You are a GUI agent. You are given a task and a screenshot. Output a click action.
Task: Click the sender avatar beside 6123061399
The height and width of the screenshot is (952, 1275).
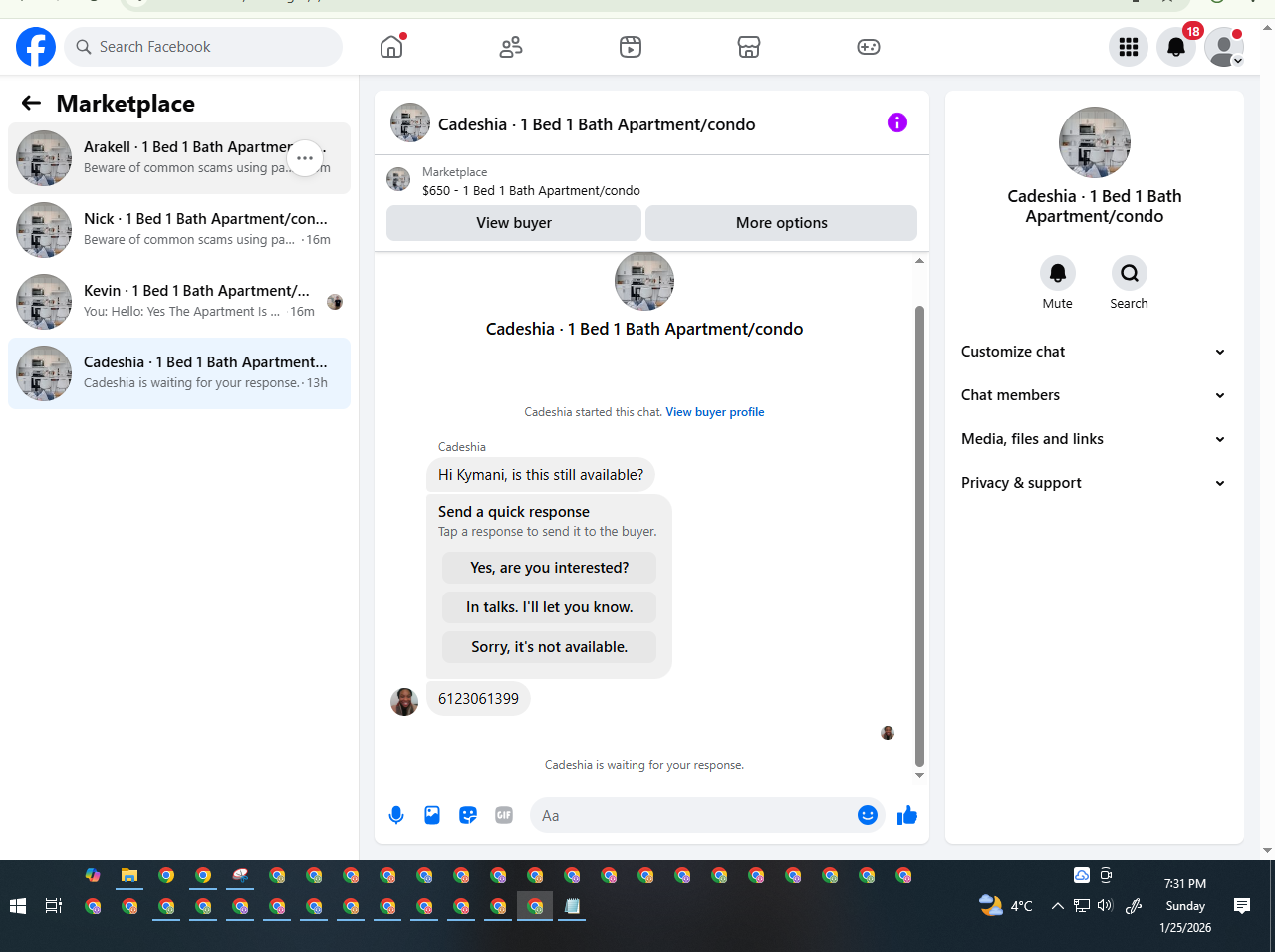tap(404, 702)
